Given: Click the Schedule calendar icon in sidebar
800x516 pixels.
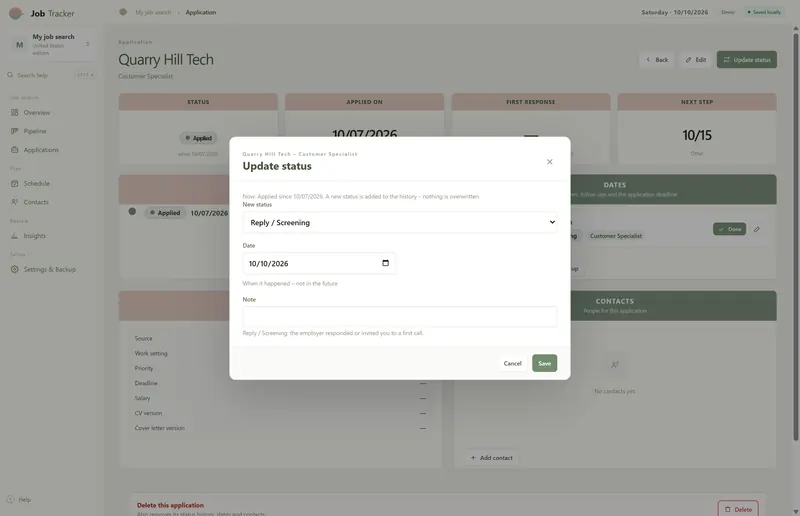Looking at the screenshot, I should click(14, 183).
